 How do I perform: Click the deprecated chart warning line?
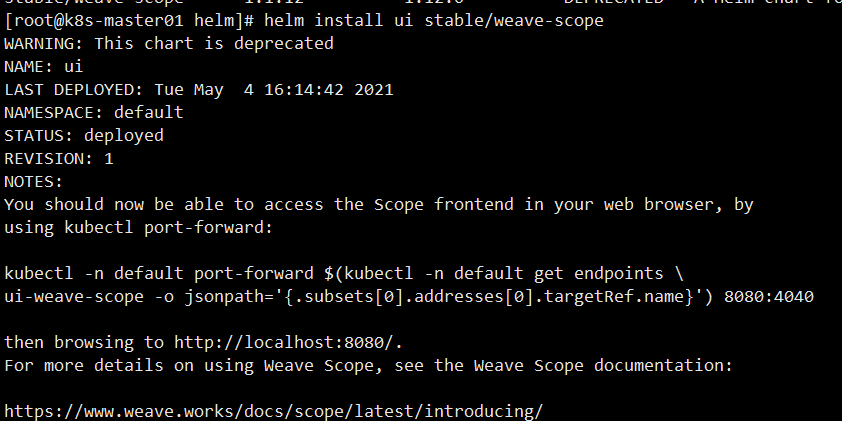[169, 43]
